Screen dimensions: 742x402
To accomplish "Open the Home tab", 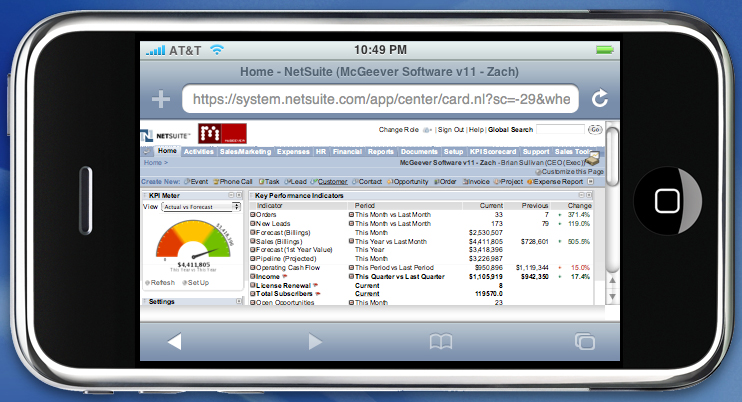I will (x=167, y=151).
